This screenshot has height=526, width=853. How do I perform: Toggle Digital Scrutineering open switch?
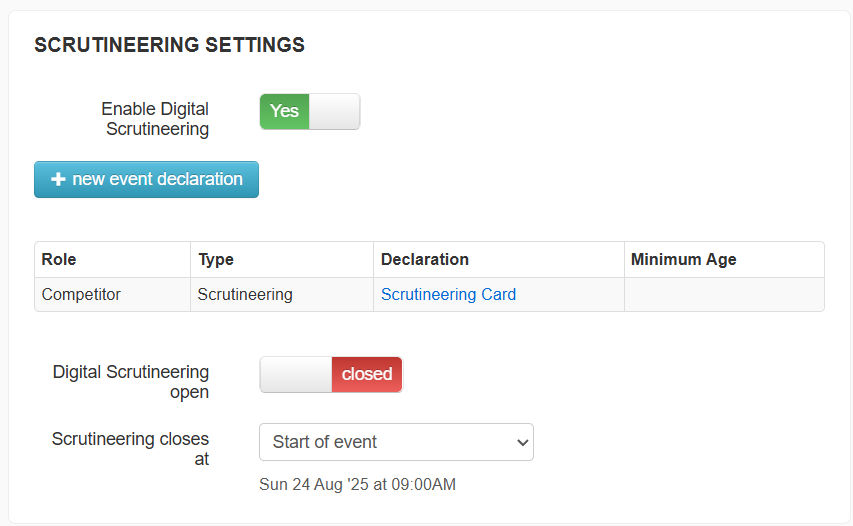click(x=331, y=374)
